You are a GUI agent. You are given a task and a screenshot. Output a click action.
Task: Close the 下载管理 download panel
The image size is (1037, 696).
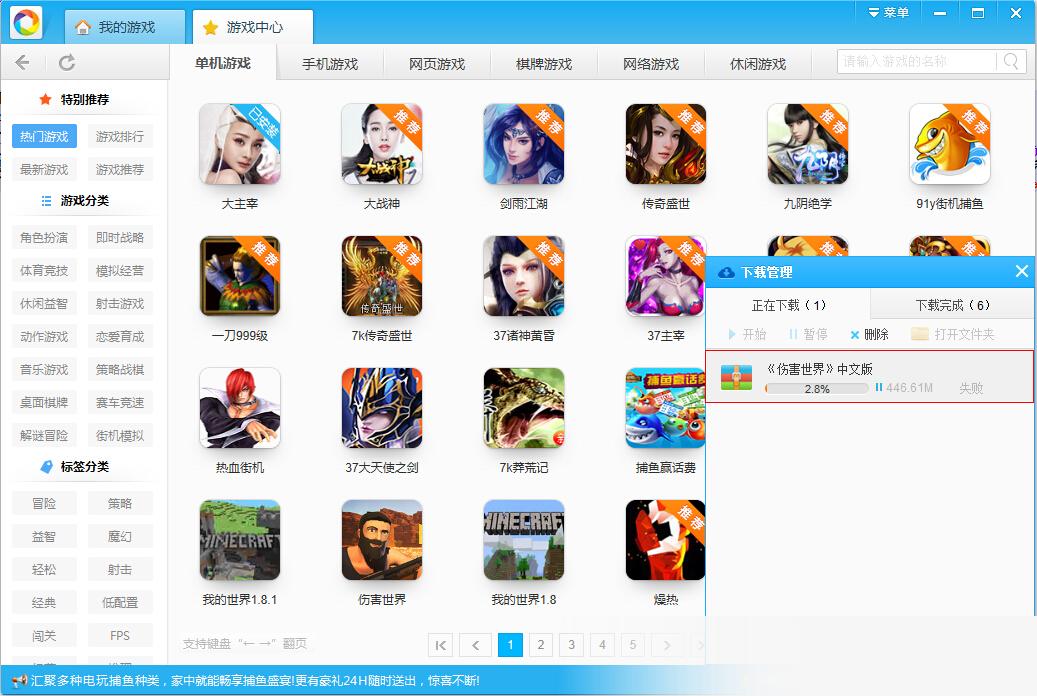1022,271
